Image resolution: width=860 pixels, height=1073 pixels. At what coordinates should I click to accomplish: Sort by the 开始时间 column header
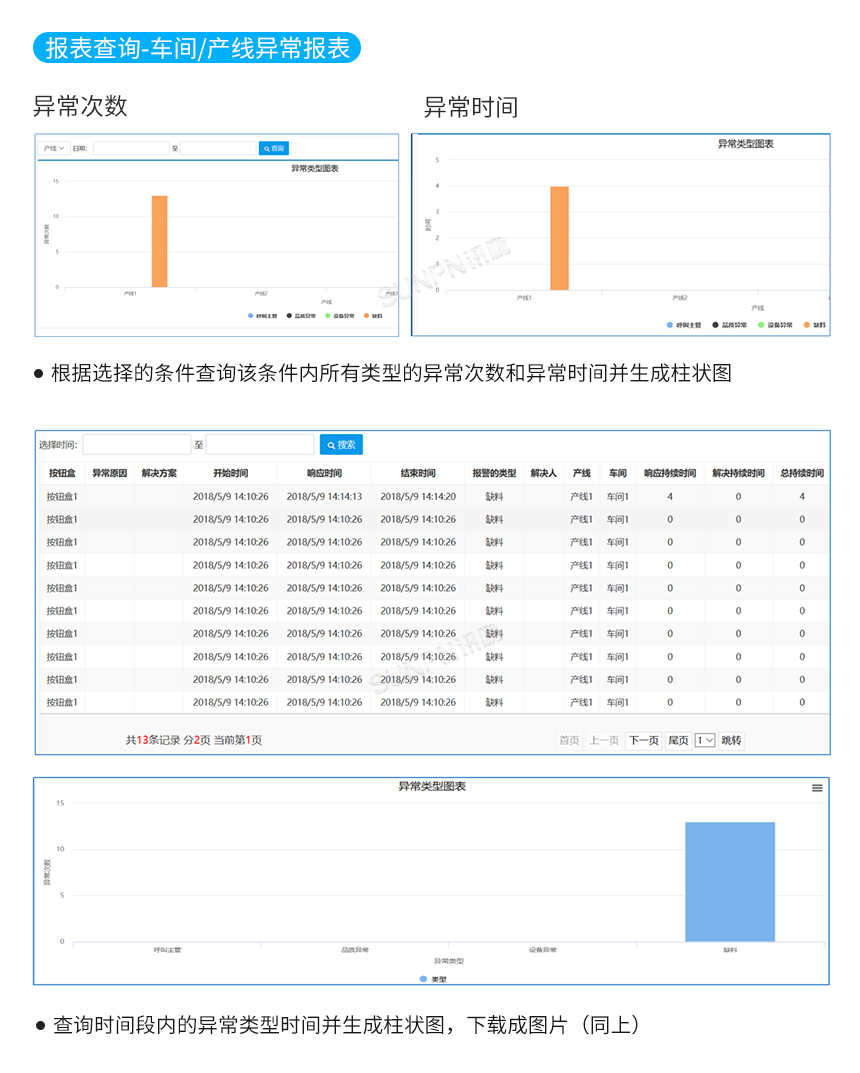231,474
